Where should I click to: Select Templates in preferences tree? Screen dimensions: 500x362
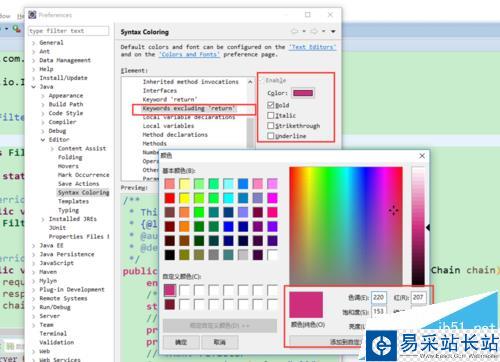[x=73, y=201]
